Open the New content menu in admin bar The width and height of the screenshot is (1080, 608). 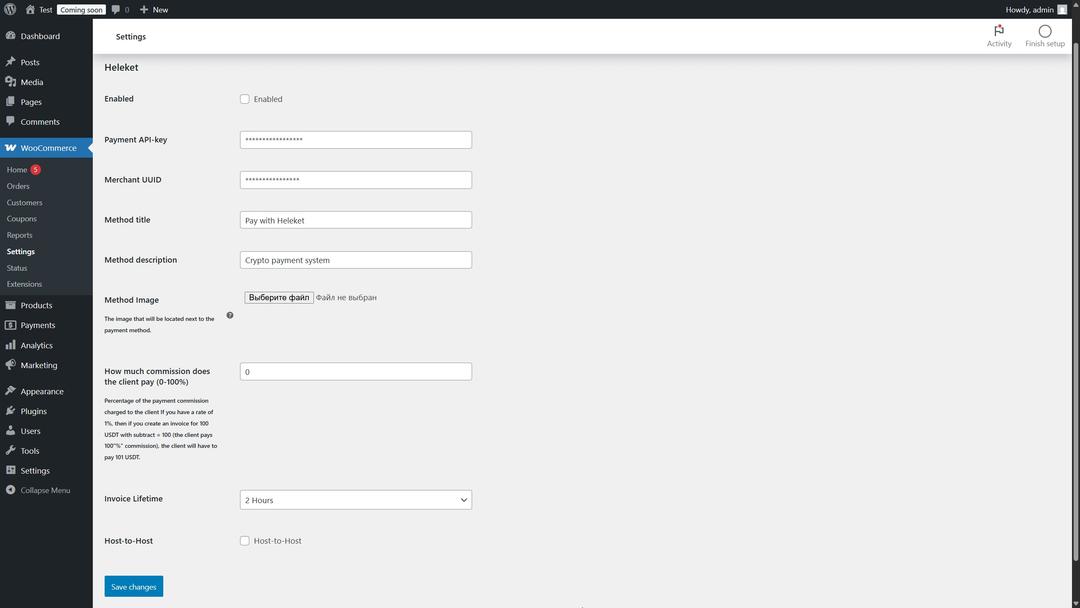[153, 9]
